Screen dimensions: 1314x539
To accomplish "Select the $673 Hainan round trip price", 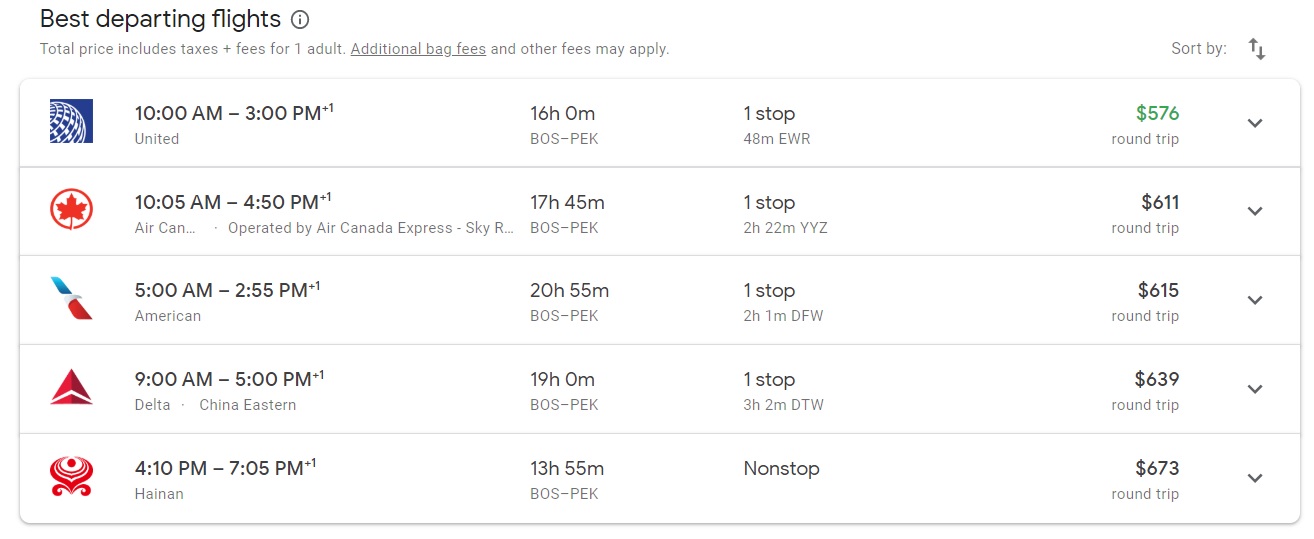I will point(1157,468).
